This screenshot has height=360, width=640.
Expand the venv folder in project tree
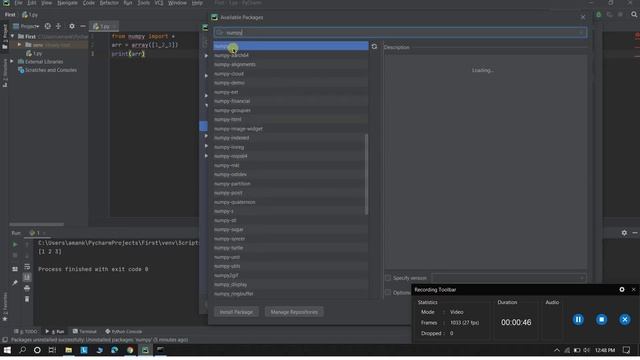(x=19, y=45)
